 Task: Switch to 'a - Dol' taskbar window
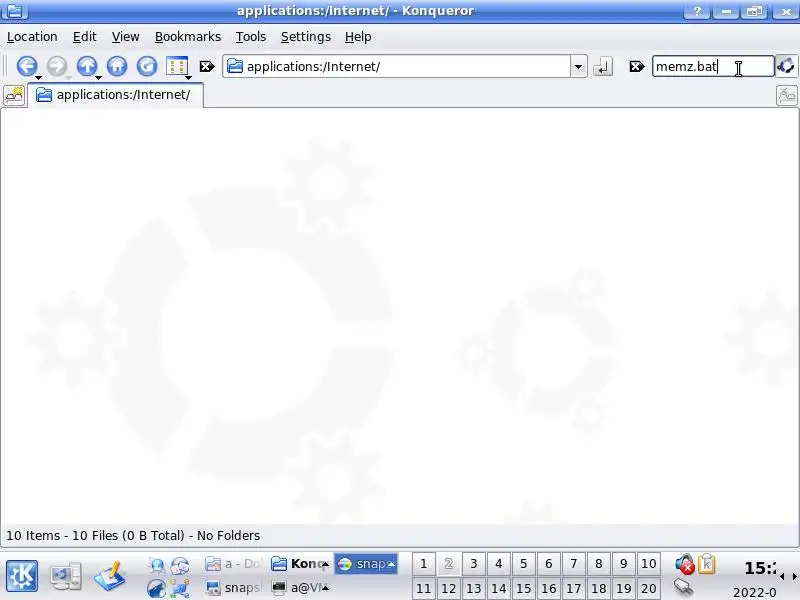coord(235,564)
